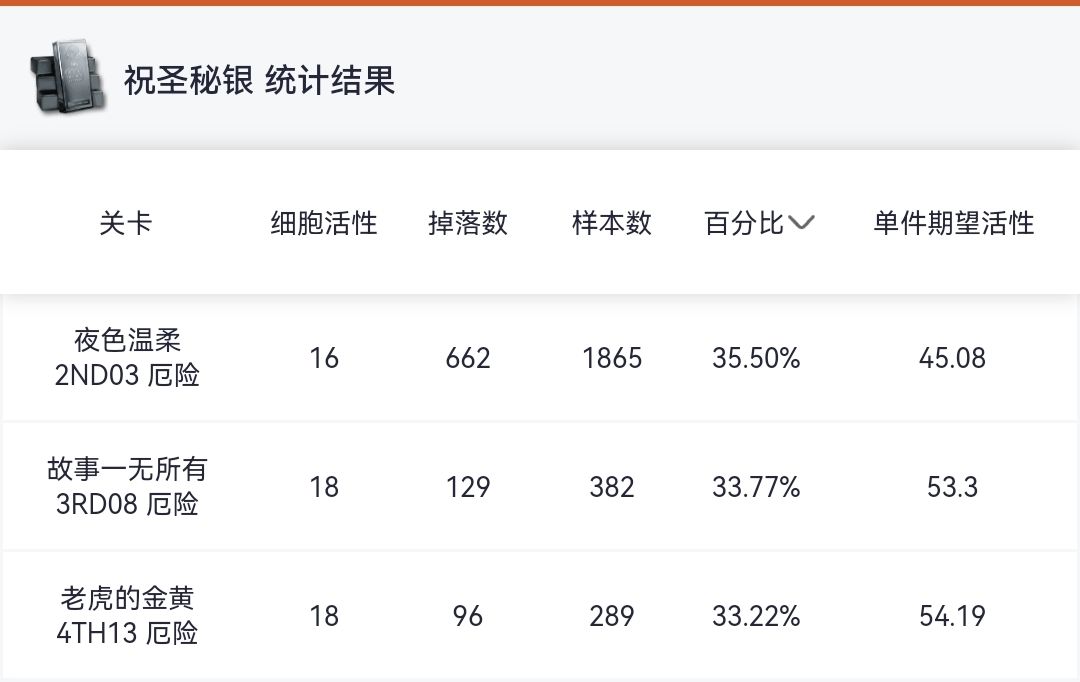Image resolution: width=1080 pixels, height=682 pixels.
Task: Open the 夜色温柔 2ND03 厄险 stage
Action: pyautogui.click(x=127, y=358)
